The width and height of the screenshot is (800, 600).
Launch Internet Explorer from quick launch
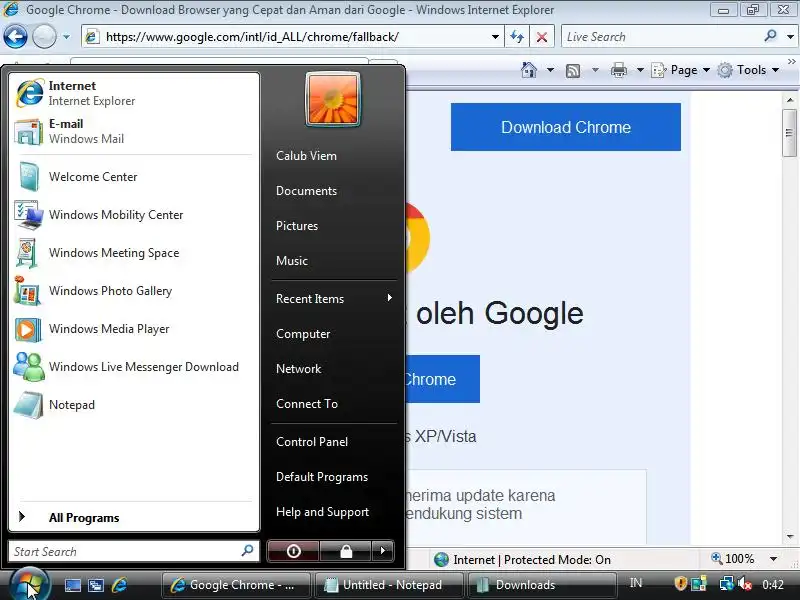point(119,585)
